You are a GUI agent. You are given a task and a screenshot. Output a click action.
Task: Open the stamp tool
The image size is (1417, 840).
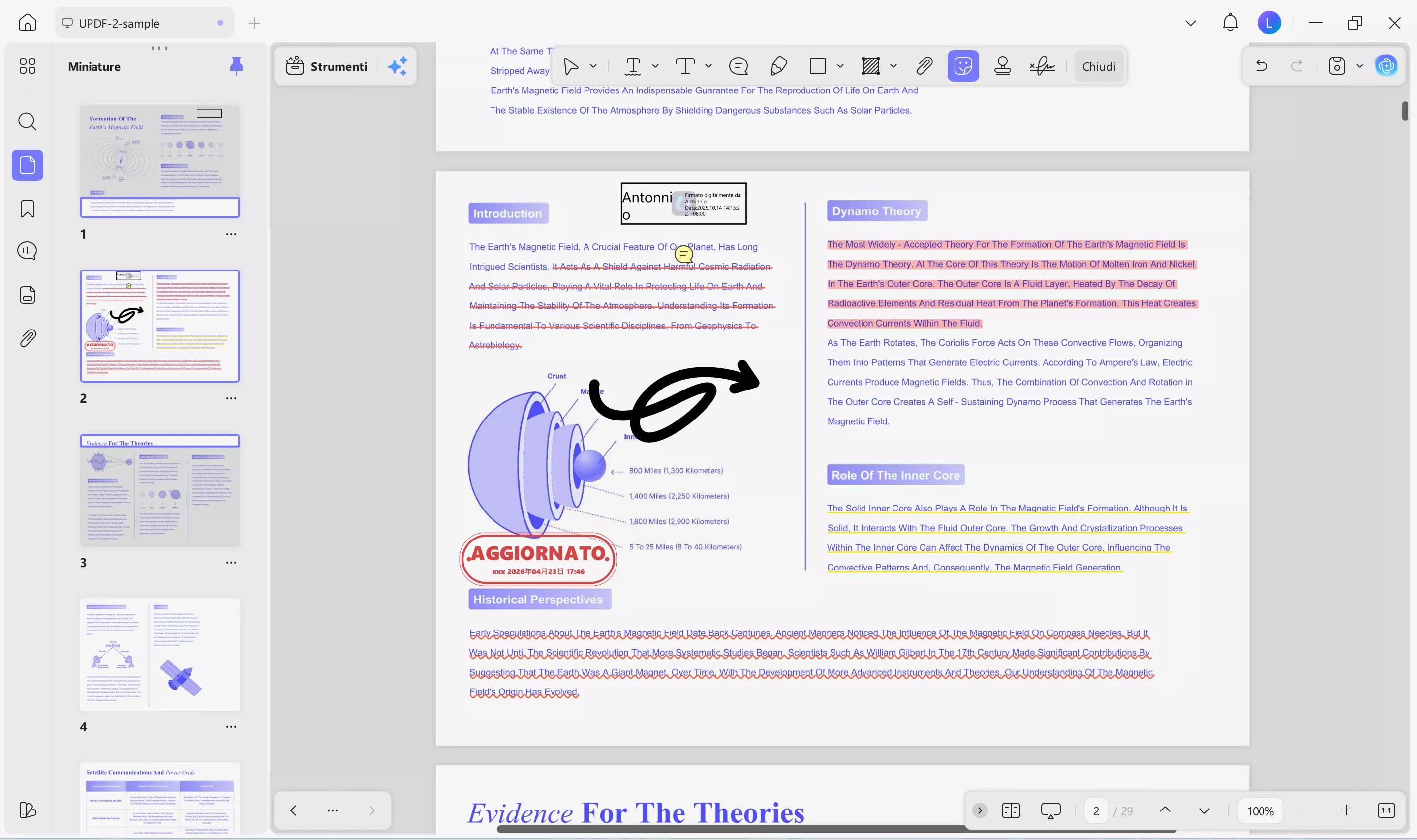tap(1003, 66)
